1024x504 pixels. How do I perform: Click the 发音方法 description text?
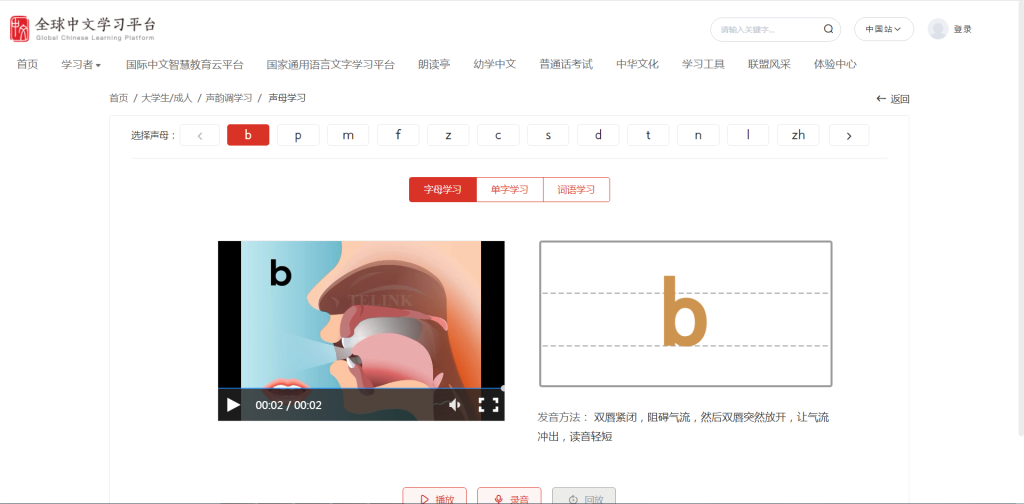click(684, 427)
